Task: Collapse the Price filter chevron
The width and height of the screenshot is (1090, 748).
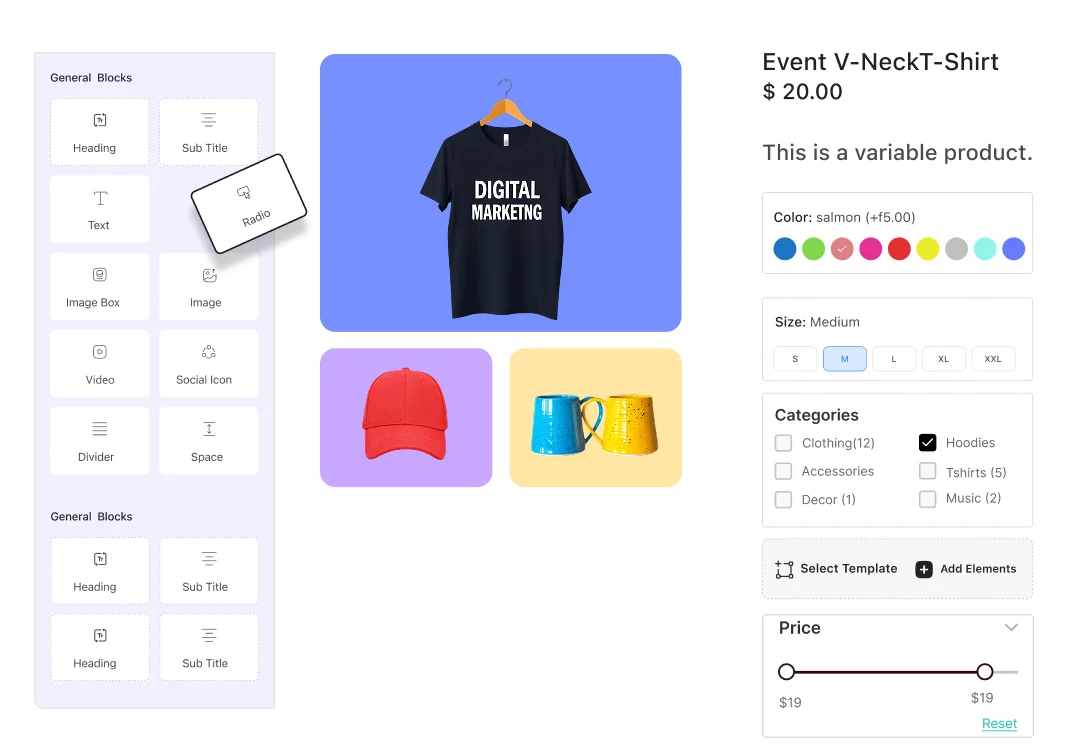Action: tap(1011, 628)
